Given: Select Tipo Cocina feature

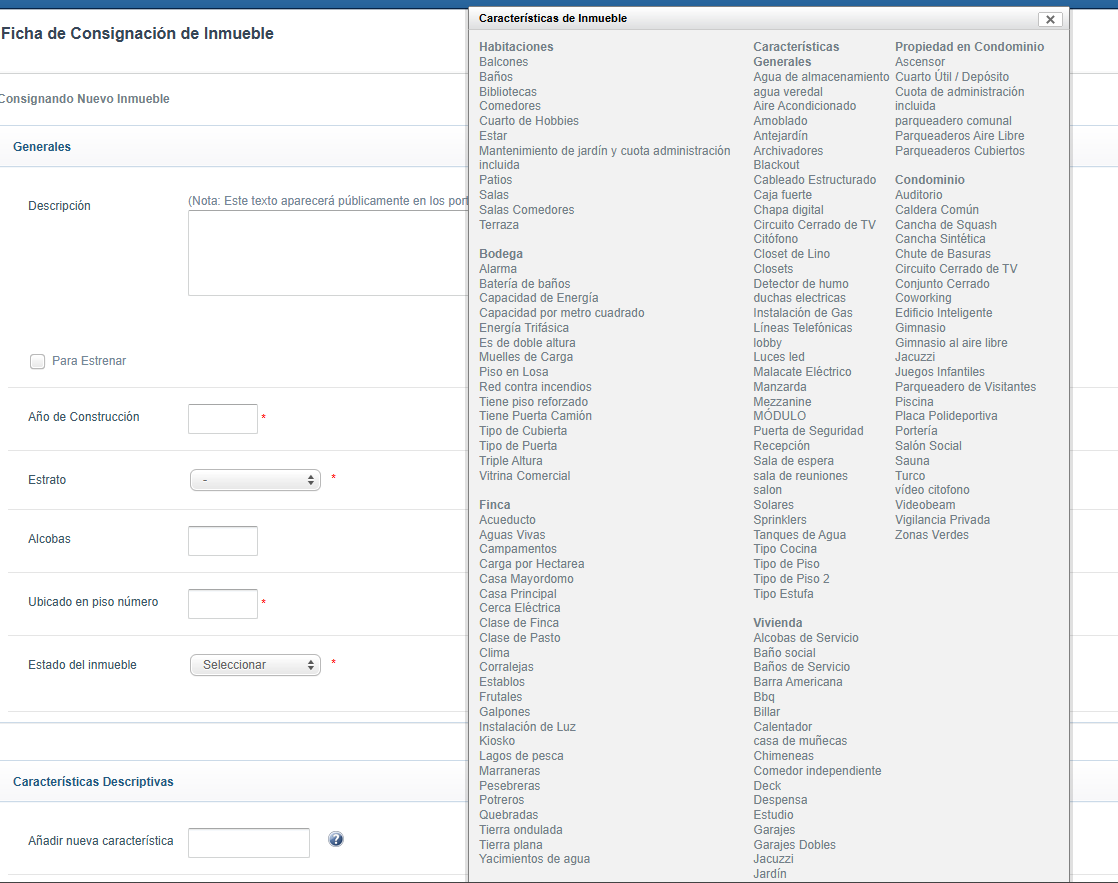Looking at the screenshot, I should tap(785, 549).
